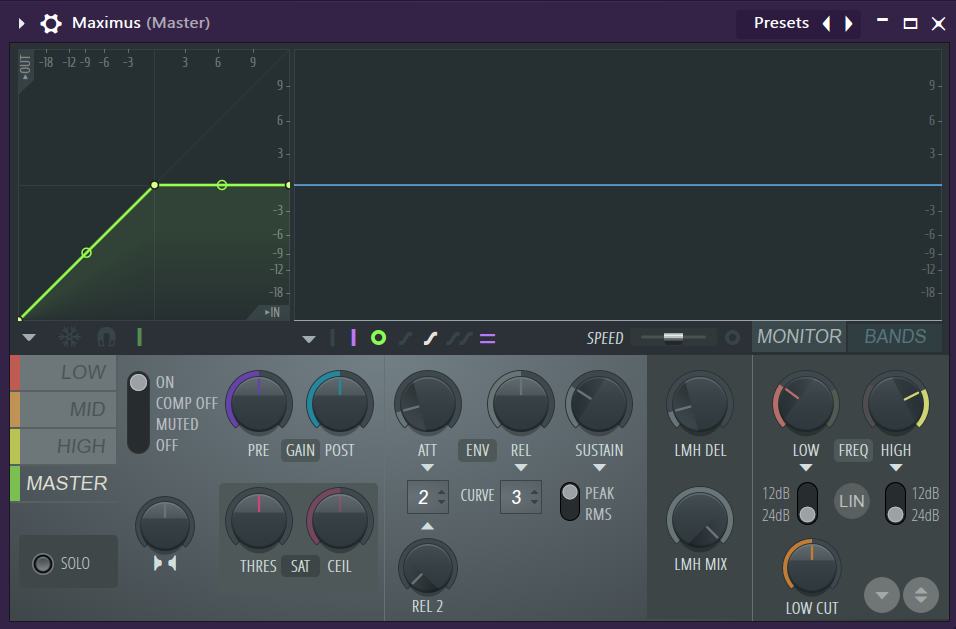The image size is (956, 629).
Task: Select the MASTER band
Action: click(63, 483)
